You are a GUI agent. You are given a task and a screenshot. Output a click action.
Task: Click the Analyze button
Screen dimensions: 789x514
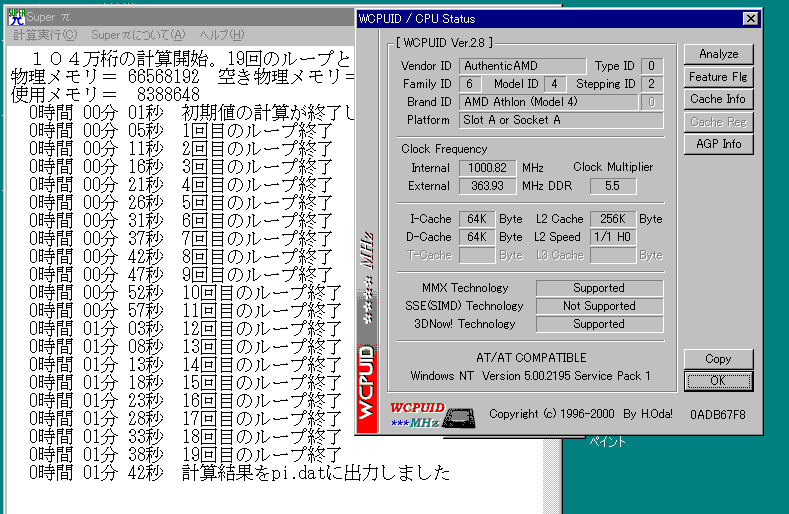click(x=719, y=54)
